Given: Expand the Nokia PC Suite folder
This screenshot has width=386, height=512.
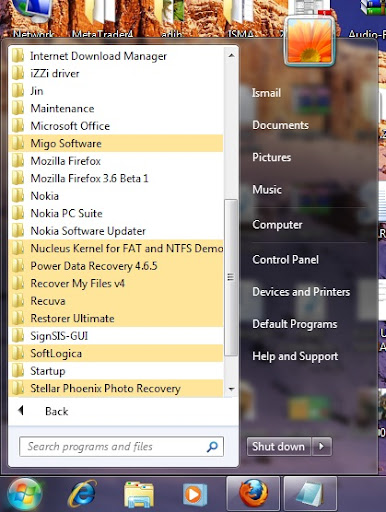Looking at the screenshot, I should 116,213.
